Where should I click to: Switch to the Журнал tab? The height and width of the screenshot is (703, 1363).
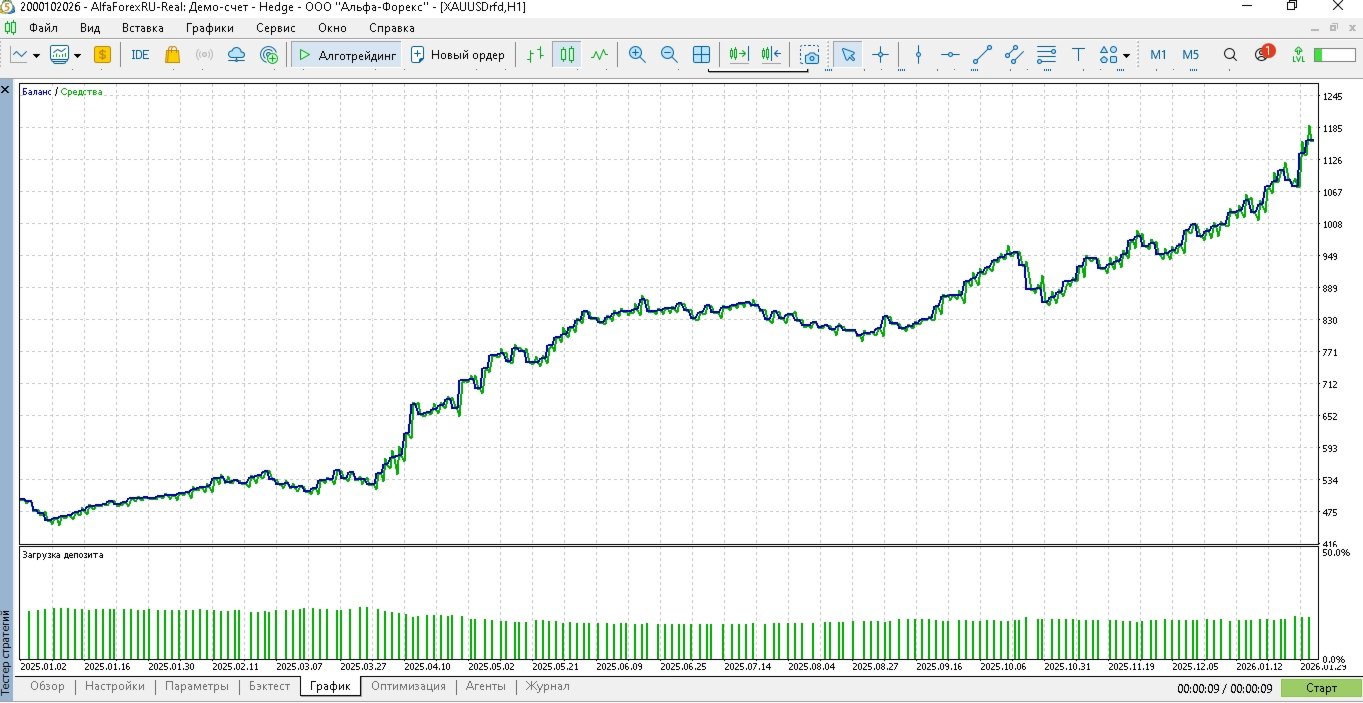547,686
